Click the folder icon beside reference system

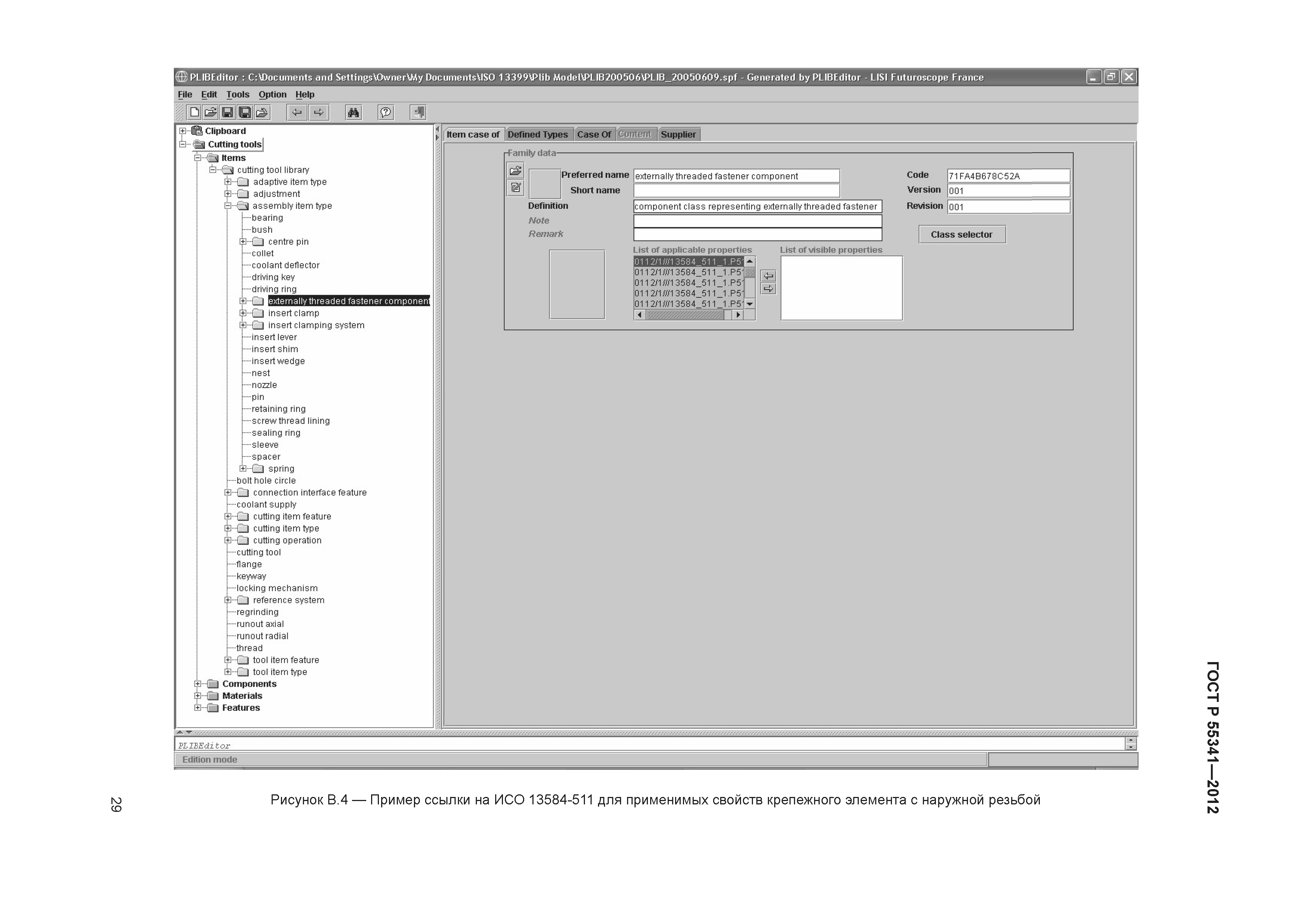pyautogui.click(x=243, y=600)
